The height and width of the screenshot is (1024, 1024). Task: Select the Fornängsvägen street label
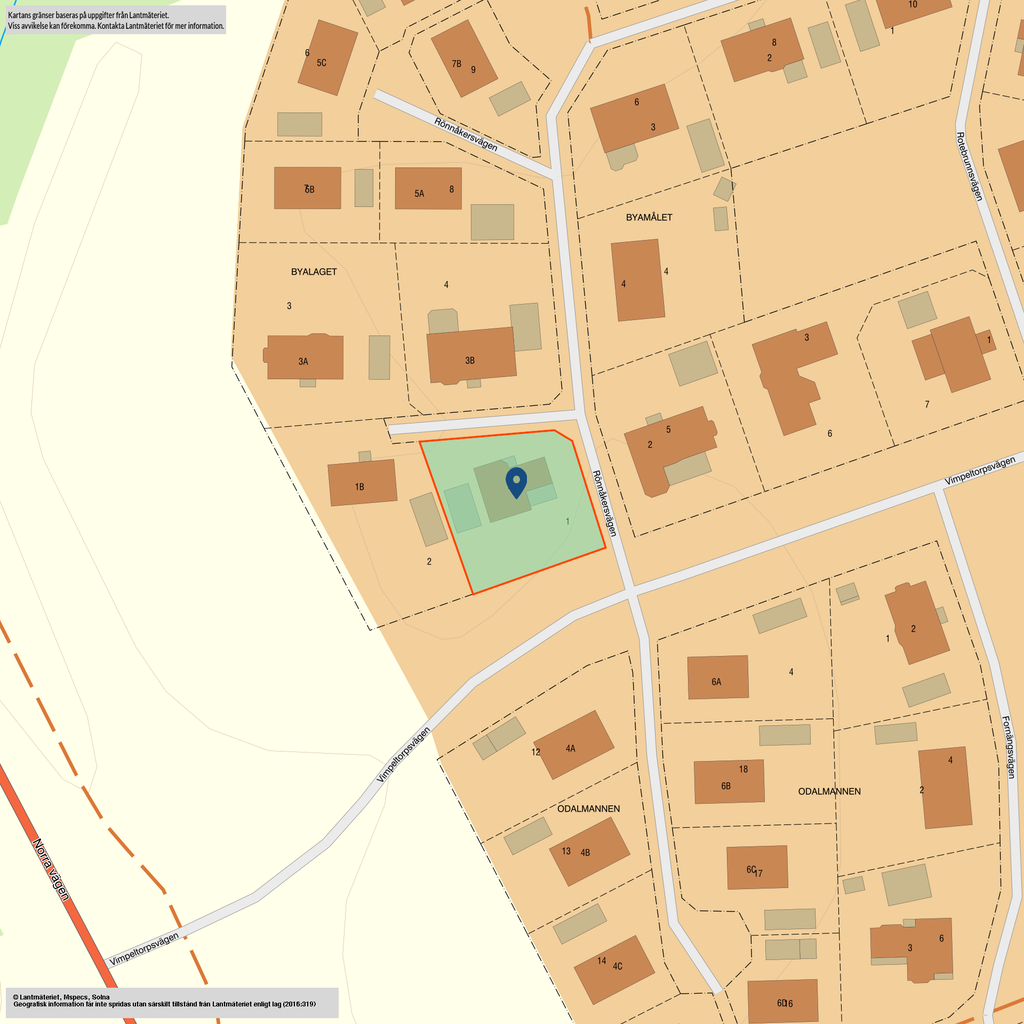pos(1009,746)
